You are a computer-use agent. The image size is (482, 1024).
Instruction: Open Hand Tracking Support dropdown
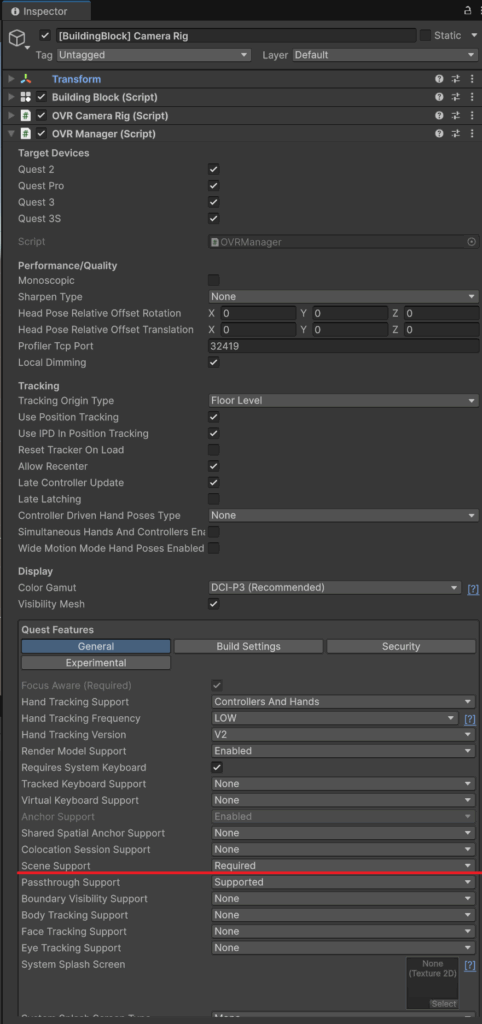click(344, 702)
